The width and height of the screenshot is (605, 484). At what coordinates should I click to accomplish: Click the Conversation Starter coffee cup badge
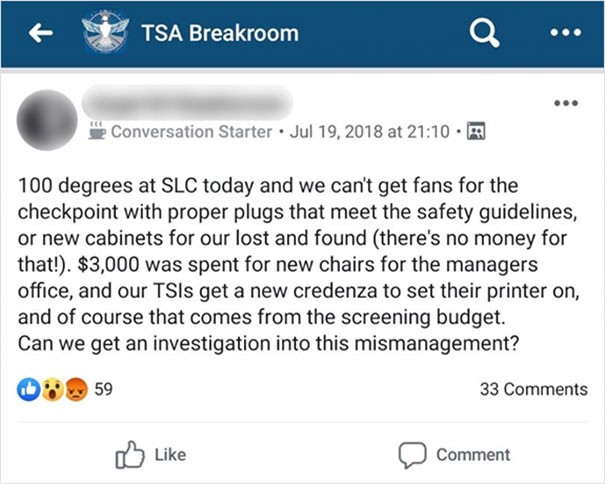(98, 131)
